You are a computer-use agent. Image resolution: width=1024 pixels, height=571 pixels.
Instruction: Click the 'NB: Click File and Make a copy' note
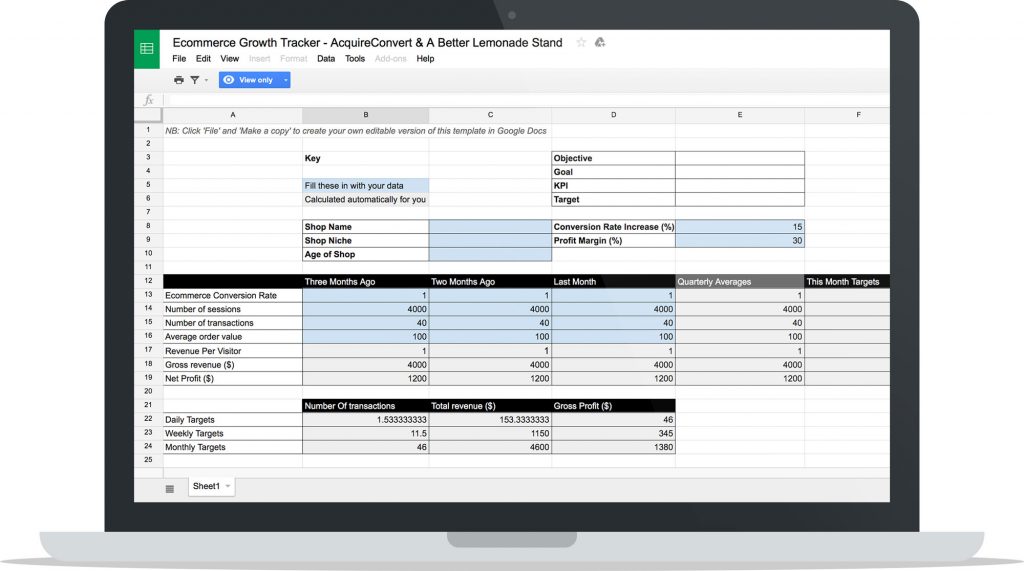356,131
